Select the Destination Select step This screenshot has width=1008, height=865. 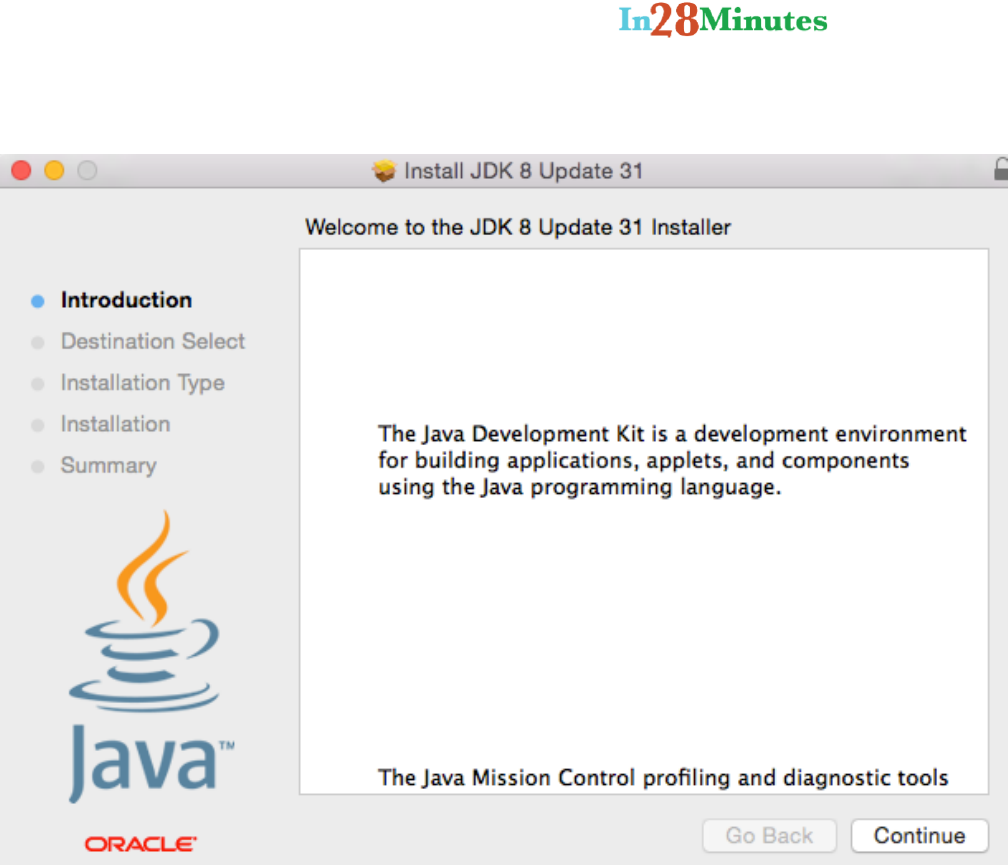pyautogui.click(x=153, y=341)
